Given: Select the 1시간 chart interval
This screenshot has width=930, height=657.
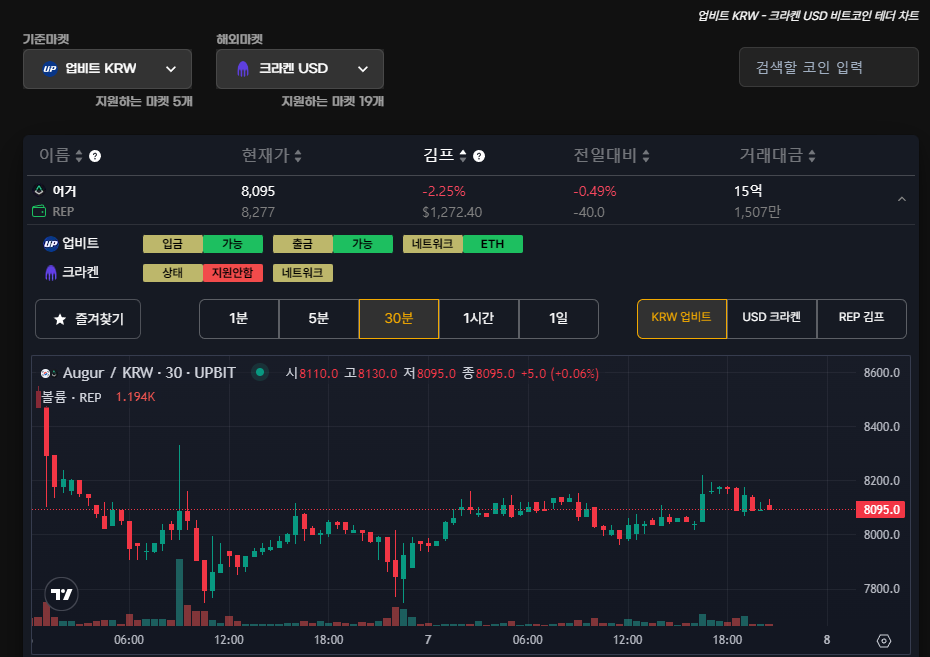Looking at the screenshot, I should tap(479, 319).
